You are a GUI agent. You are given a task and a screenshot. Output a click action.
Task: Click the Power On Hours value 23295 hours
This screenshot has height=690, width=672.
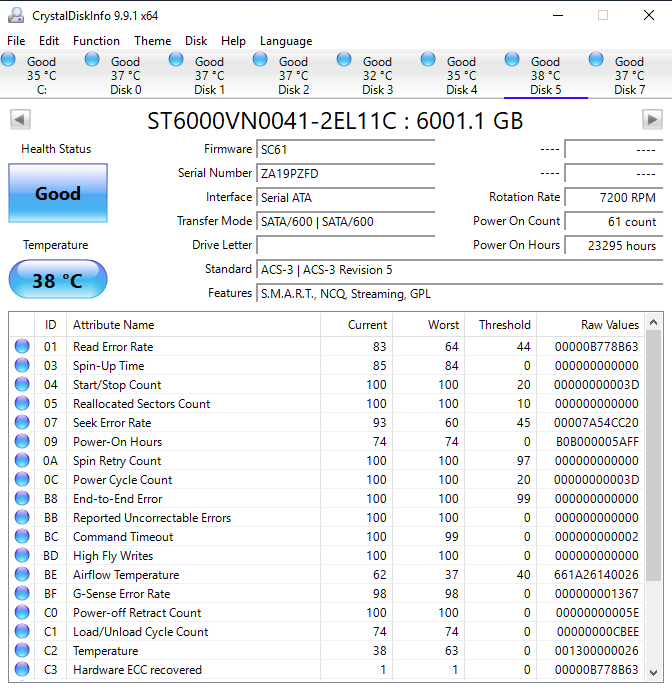click(614, 246)
